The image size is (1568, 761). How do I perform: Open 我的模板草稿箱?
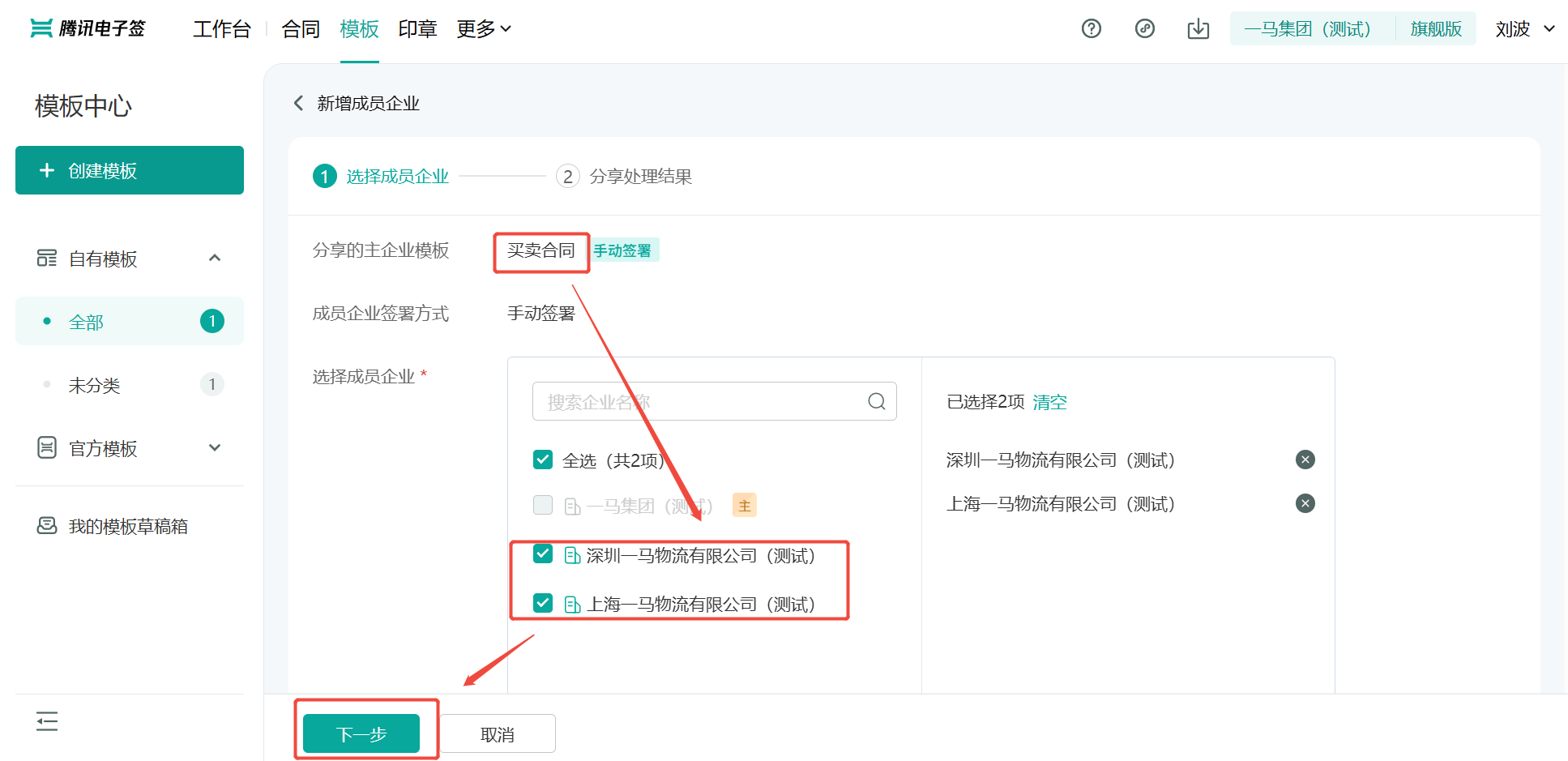(x=130, y=526)
